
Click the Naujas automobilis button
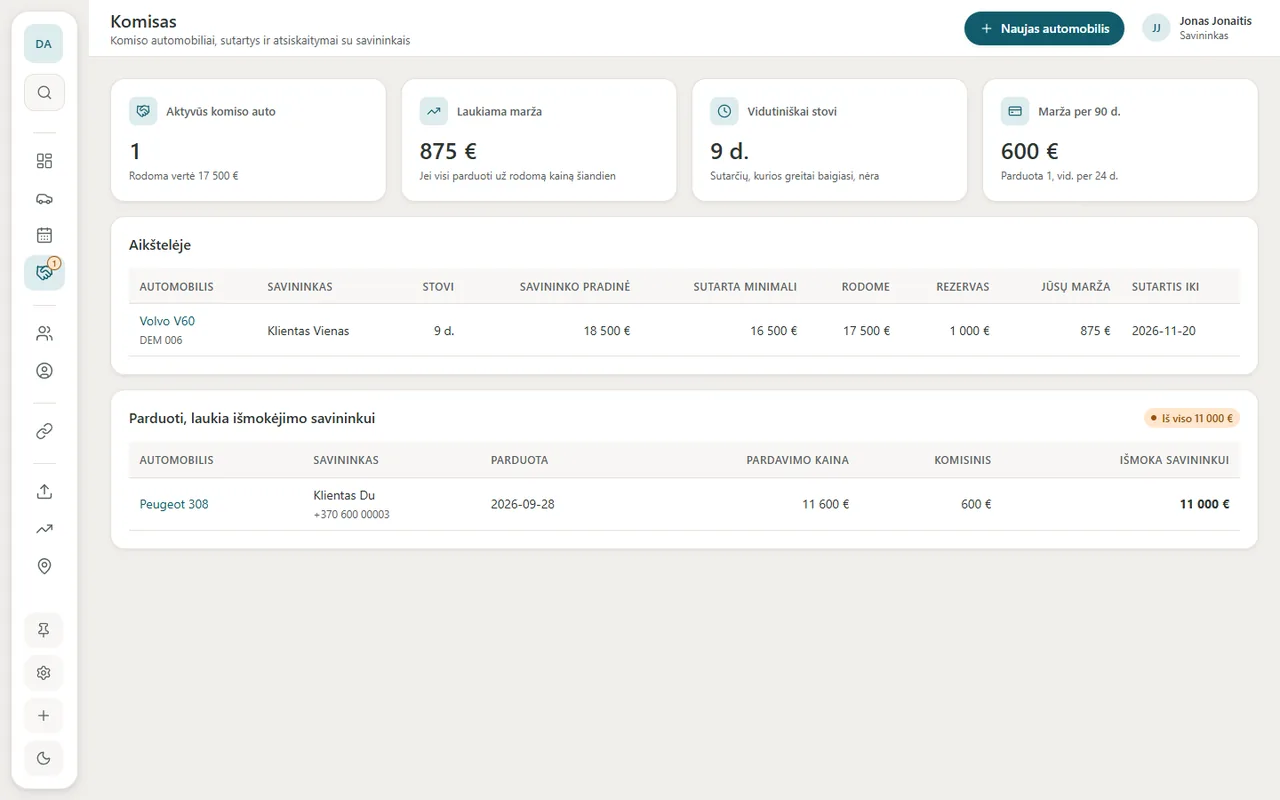pos(1044,29)
